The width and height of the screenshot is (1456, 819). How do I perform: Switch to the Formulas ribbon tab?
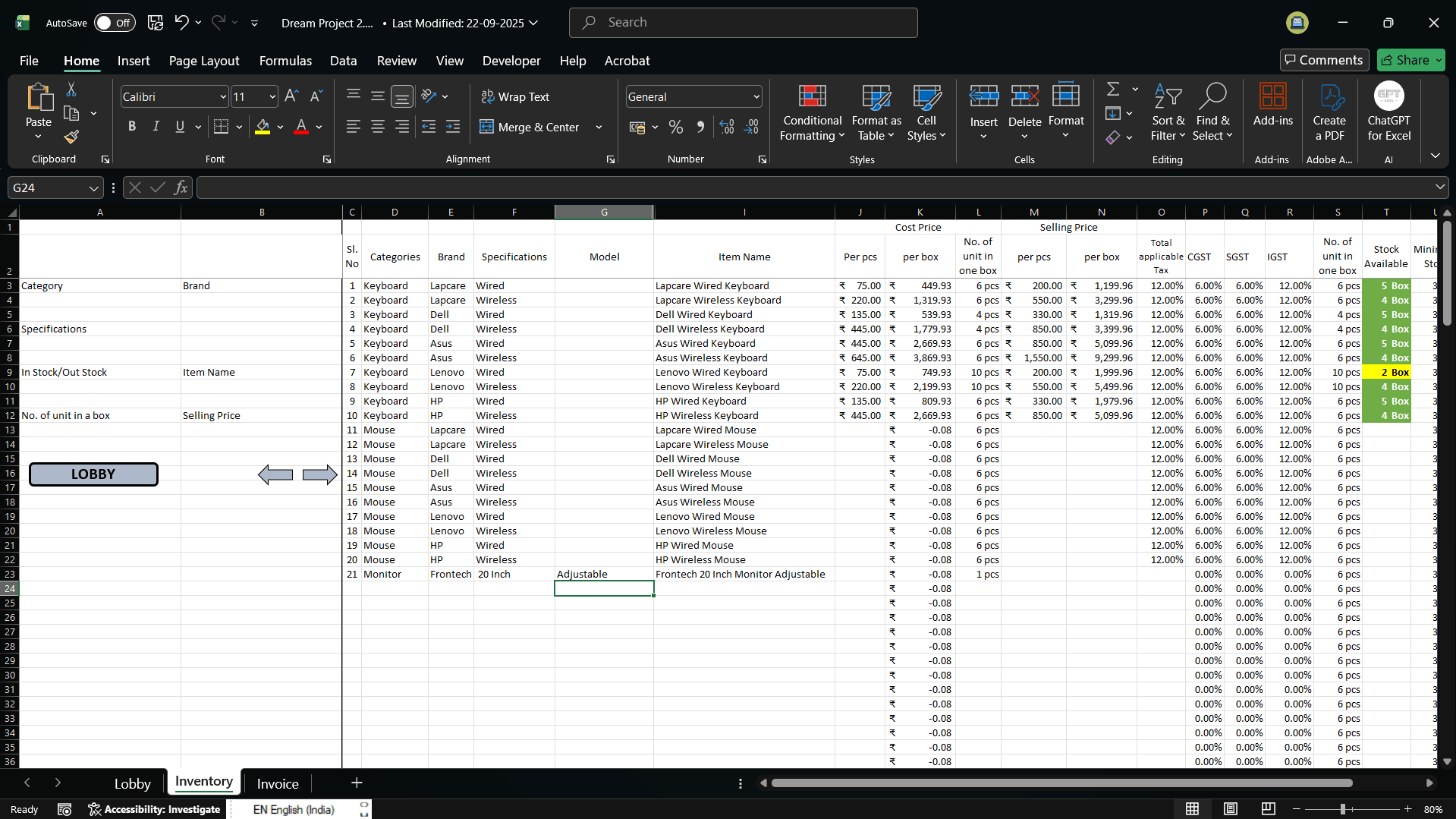pyautogui.click(x=285, y=61)
